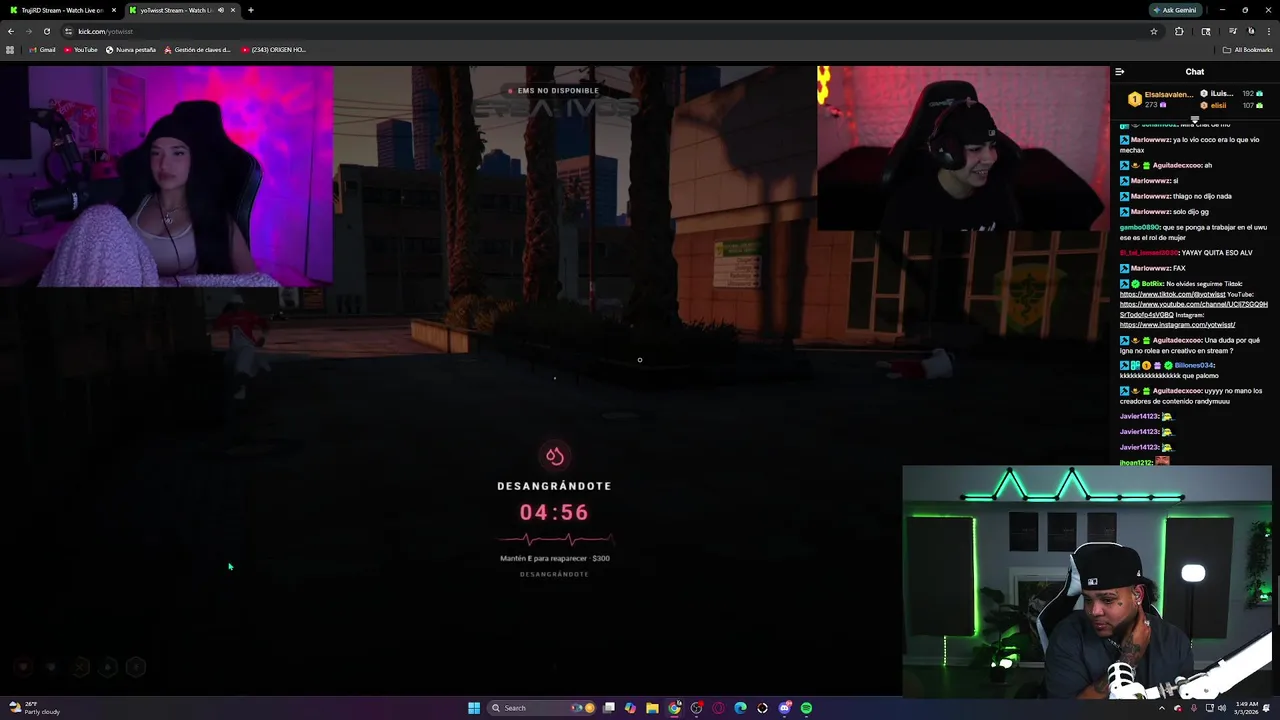Open the media controls icon in Chrome toolbar
Viewport: 1280px width, 720px height.
coord(1233,31)
